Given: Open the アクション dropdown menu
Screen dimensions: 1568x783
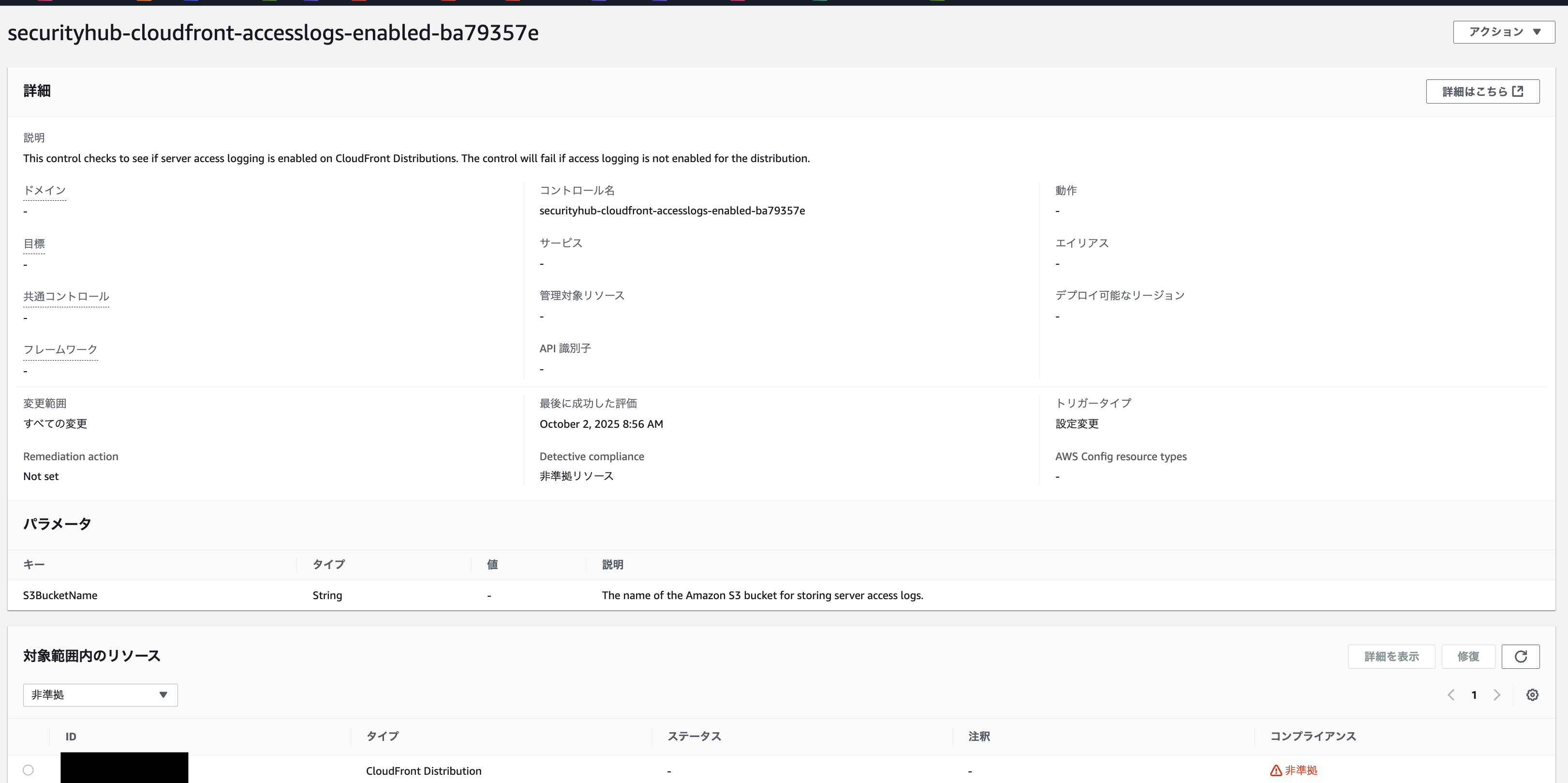Looking at the screenshot, I should (1504, 32).
